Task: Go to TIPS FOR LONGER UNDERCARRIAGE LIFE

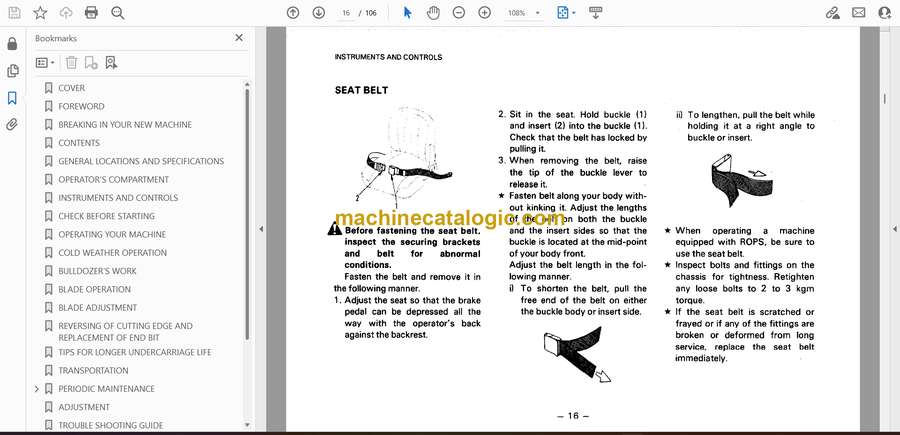Action: point(135,352)
